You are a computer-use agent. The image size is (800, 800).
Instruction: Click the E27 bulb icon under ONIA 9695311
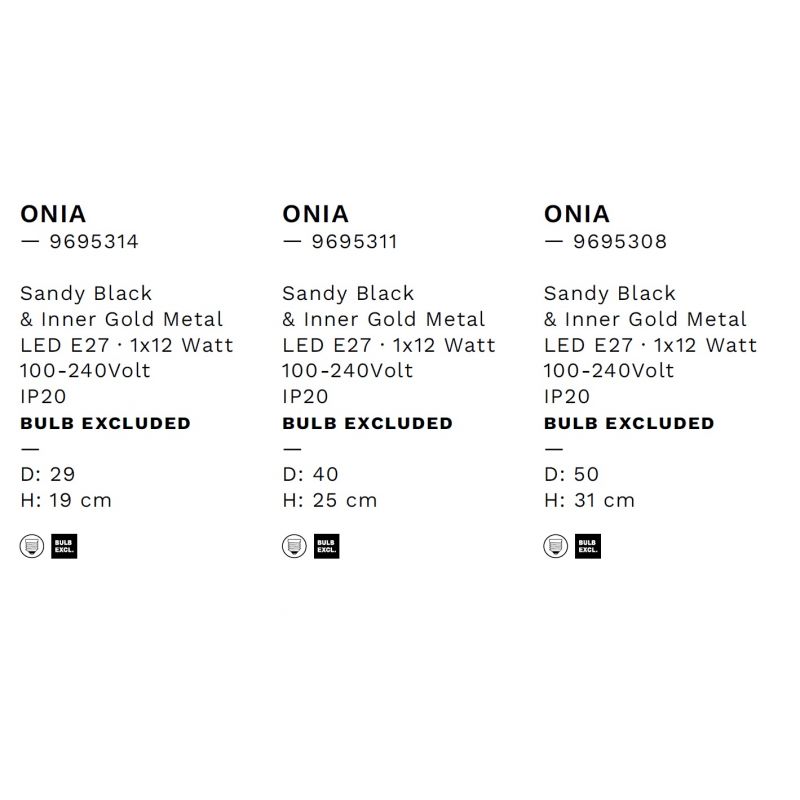tap(294, 546)
